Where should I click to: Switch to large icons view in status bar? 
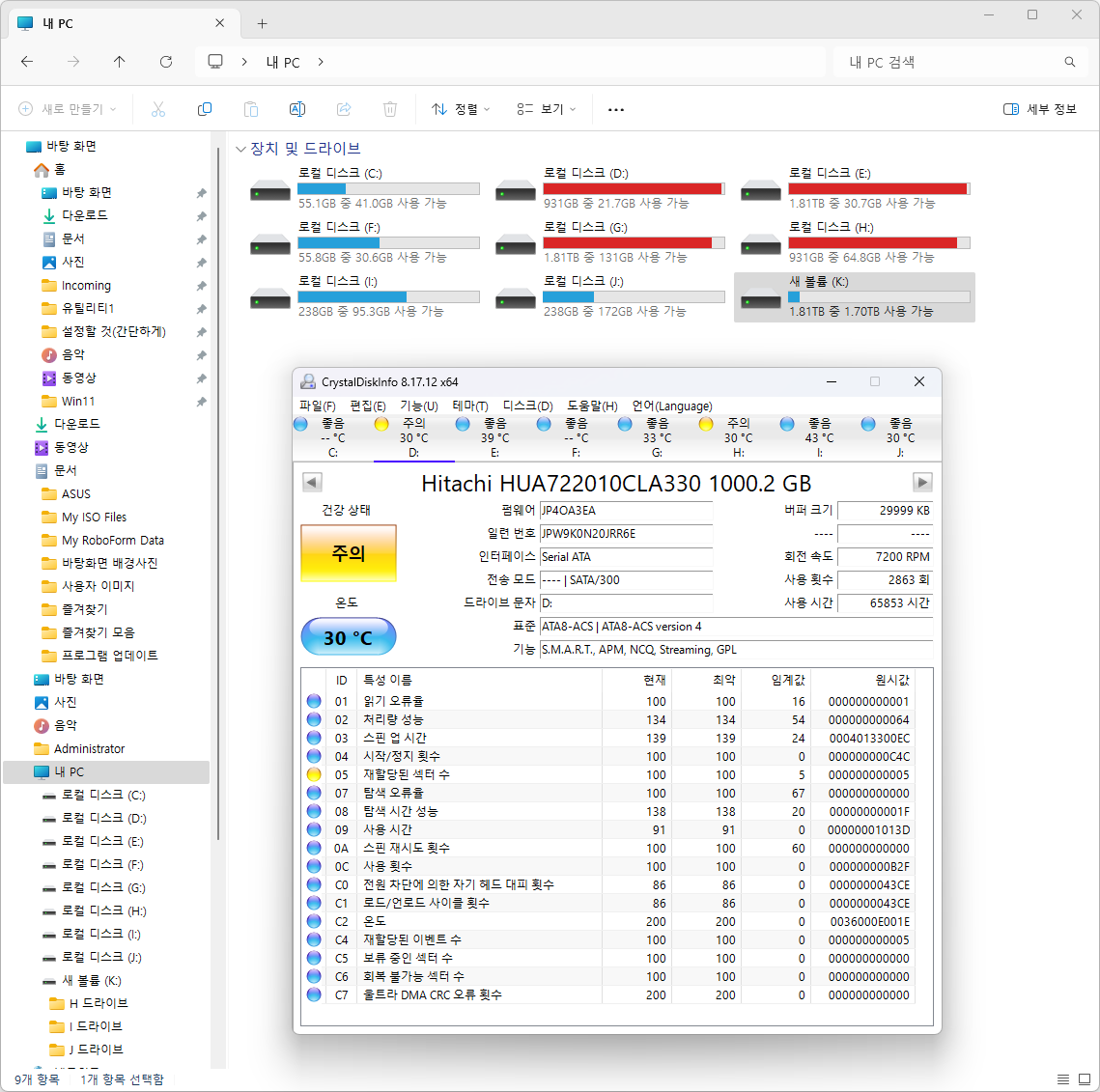tap(1084, 1078)
